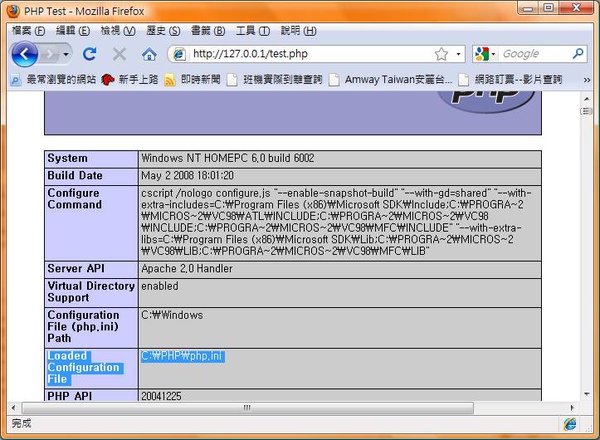The image size is (600, 440).
Task: Click the IE Tab icon in status bar
Action: click(570, 424)
